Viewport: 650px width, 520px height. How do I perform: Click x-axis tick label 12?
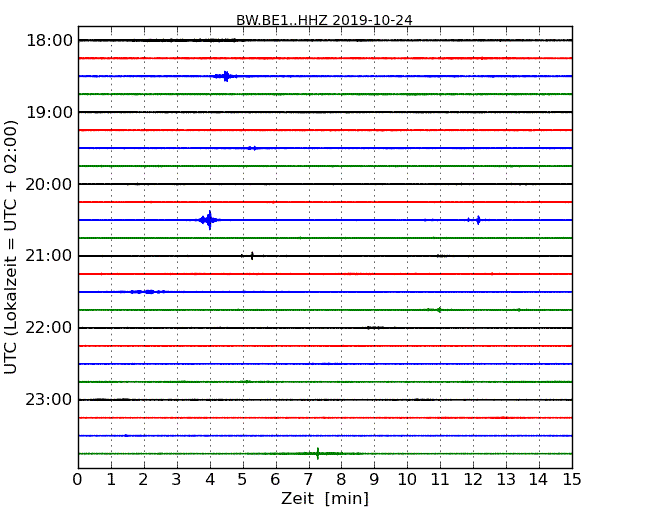click(x=473, y=479)
